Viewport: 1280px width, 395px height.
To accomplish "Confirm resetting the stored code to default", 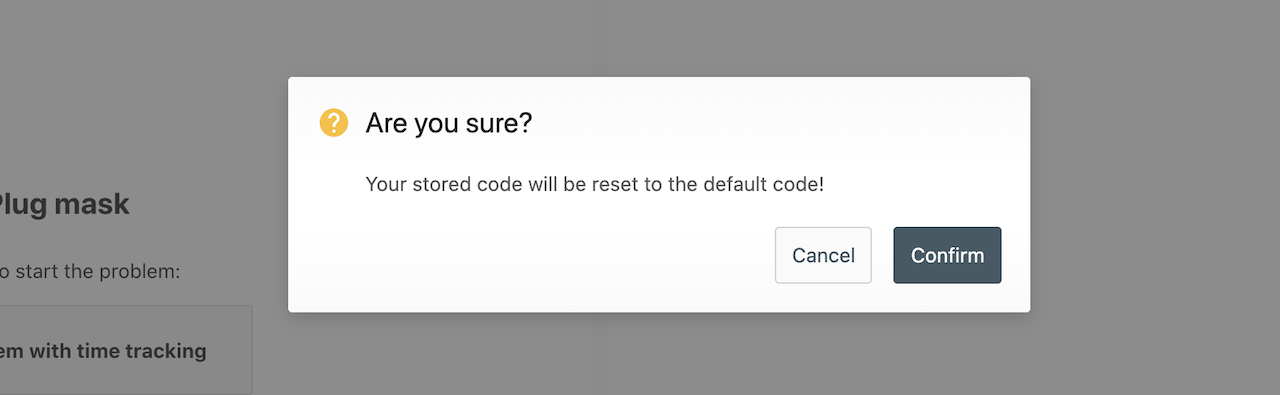I will coord(947,255).
